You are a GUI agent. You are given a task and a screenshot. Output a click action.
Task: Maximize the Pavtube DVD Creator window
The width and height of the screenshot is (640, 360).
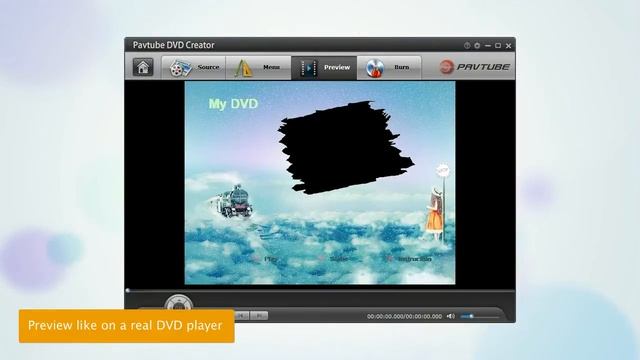[498, 45]
